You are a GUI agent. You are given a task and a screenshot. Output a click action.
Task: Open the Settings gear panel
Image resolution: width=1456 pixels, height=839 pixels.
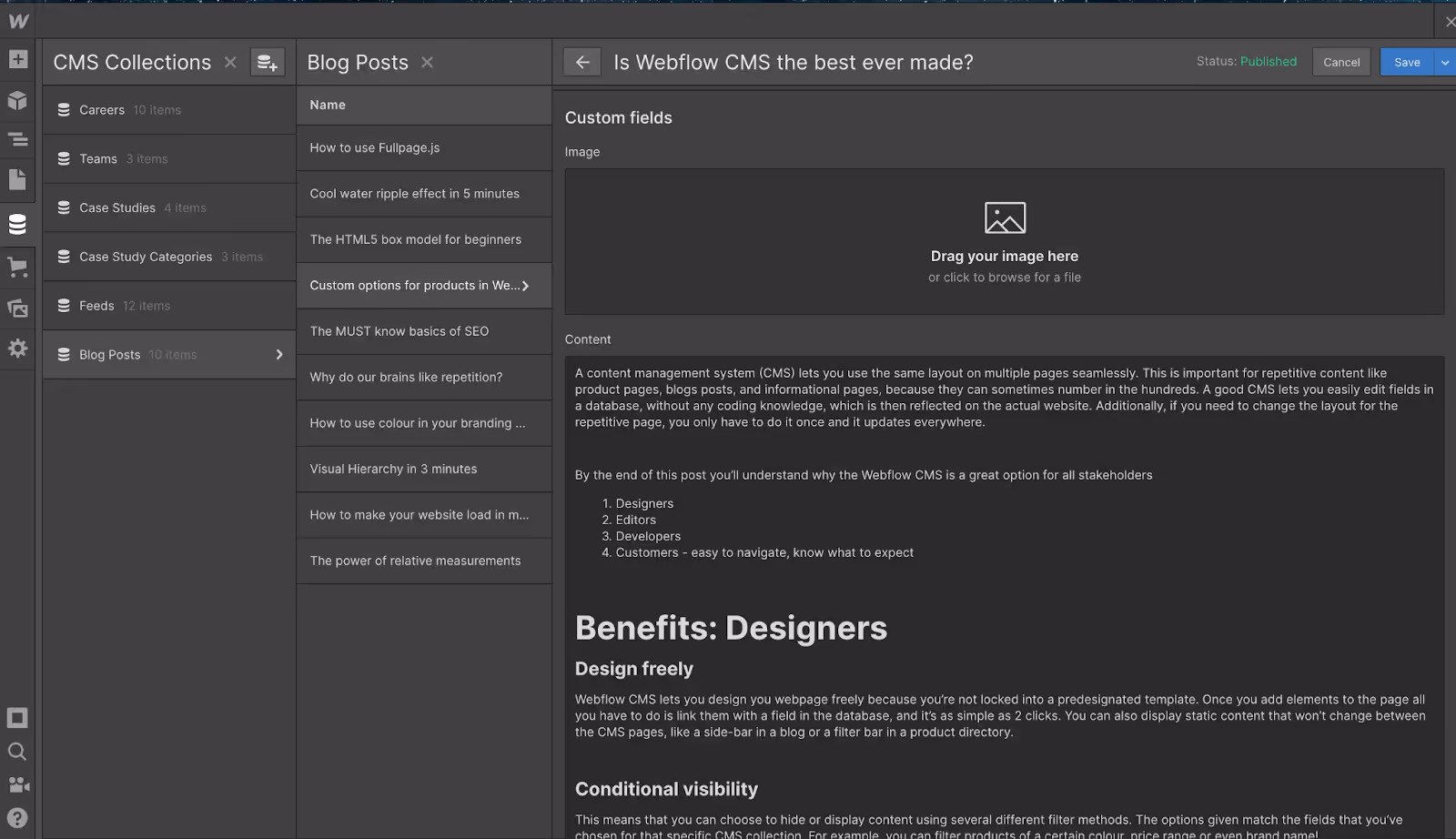tap(17, 348)
